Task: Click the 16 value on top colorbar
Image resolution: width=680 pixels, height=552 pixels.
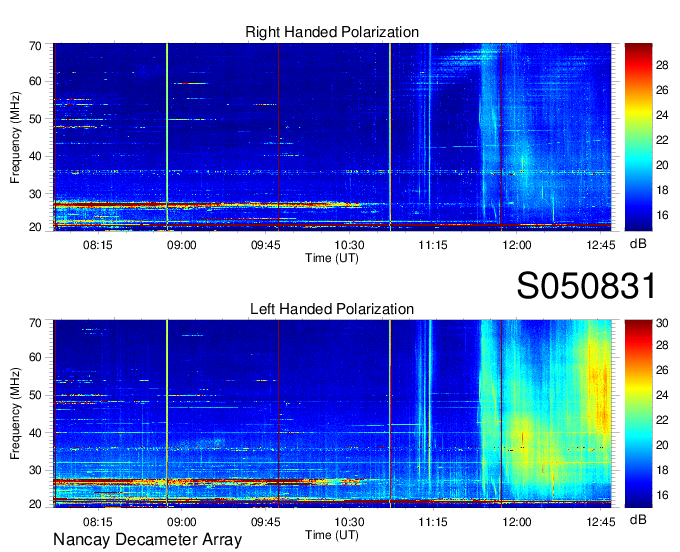Action: (x=662, y=215)
